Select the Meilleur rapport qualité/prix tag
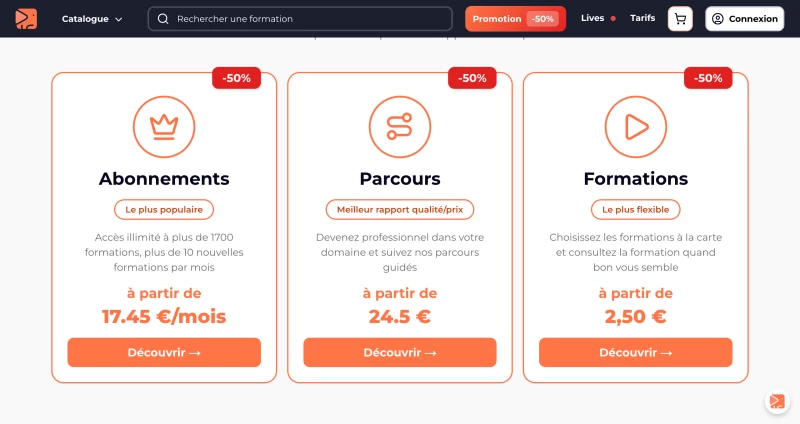Viewport: 800px width, 424px height. click(x=399, y=210)
